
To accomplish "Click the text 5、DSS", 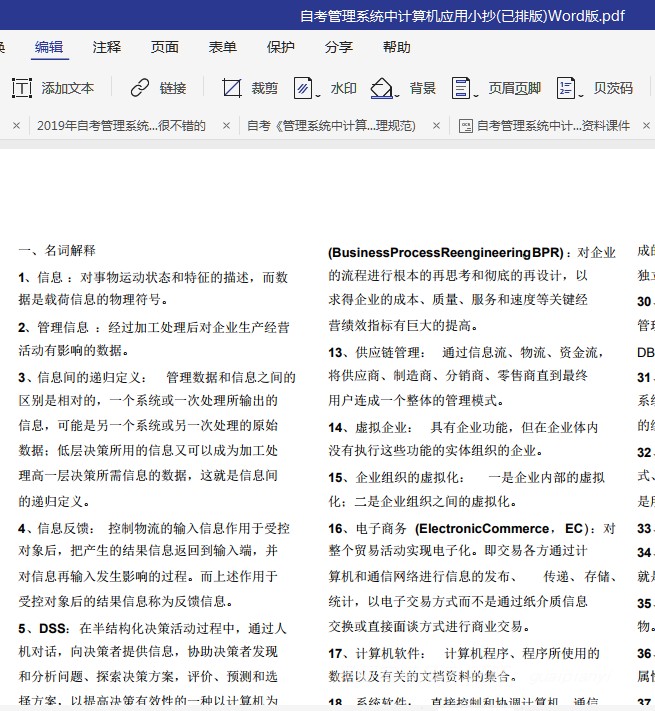I will [44, 628].
